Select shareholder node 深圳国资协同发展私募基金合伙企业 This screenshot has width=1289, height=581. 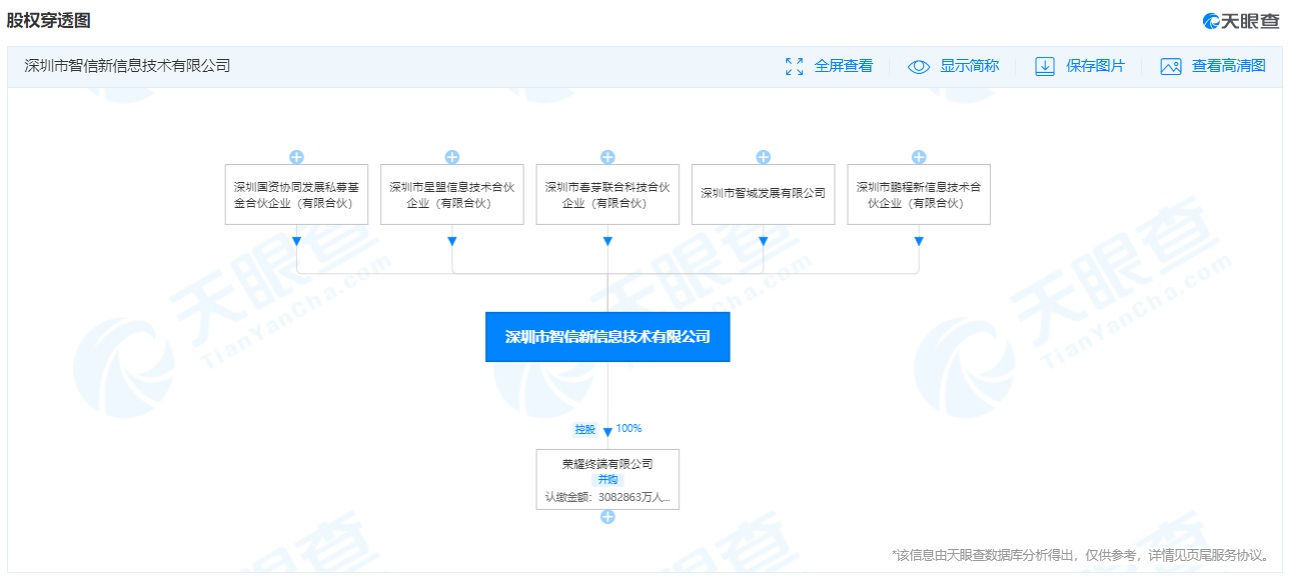click(x=296, y=194)
